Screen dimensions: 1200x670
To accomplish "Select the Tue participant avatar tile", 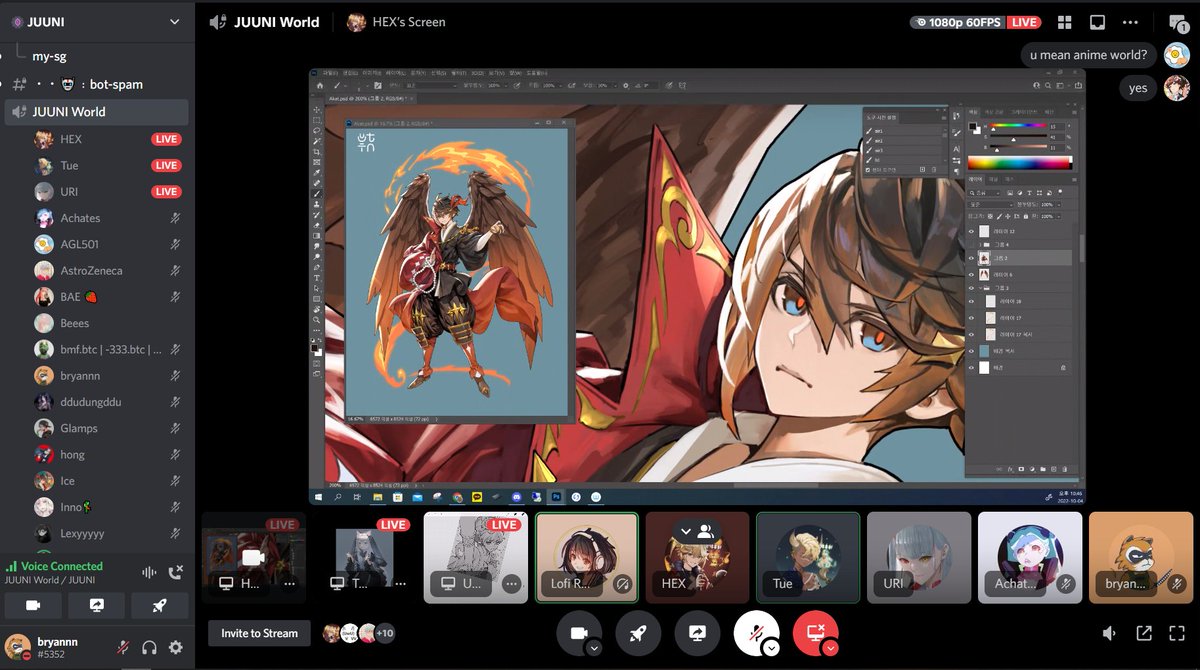I will click(807, 558).
